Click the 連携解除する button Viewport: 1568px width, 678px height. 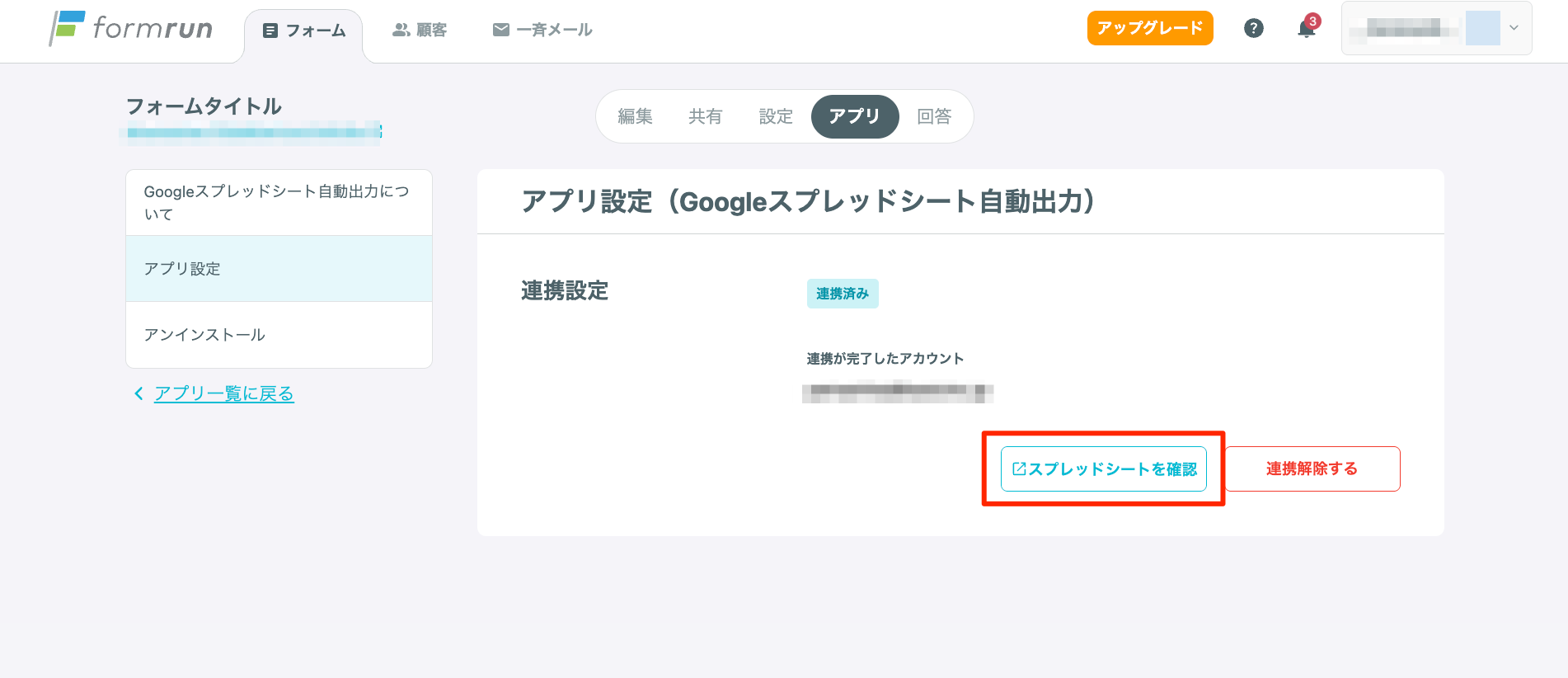coord(1312,468)
